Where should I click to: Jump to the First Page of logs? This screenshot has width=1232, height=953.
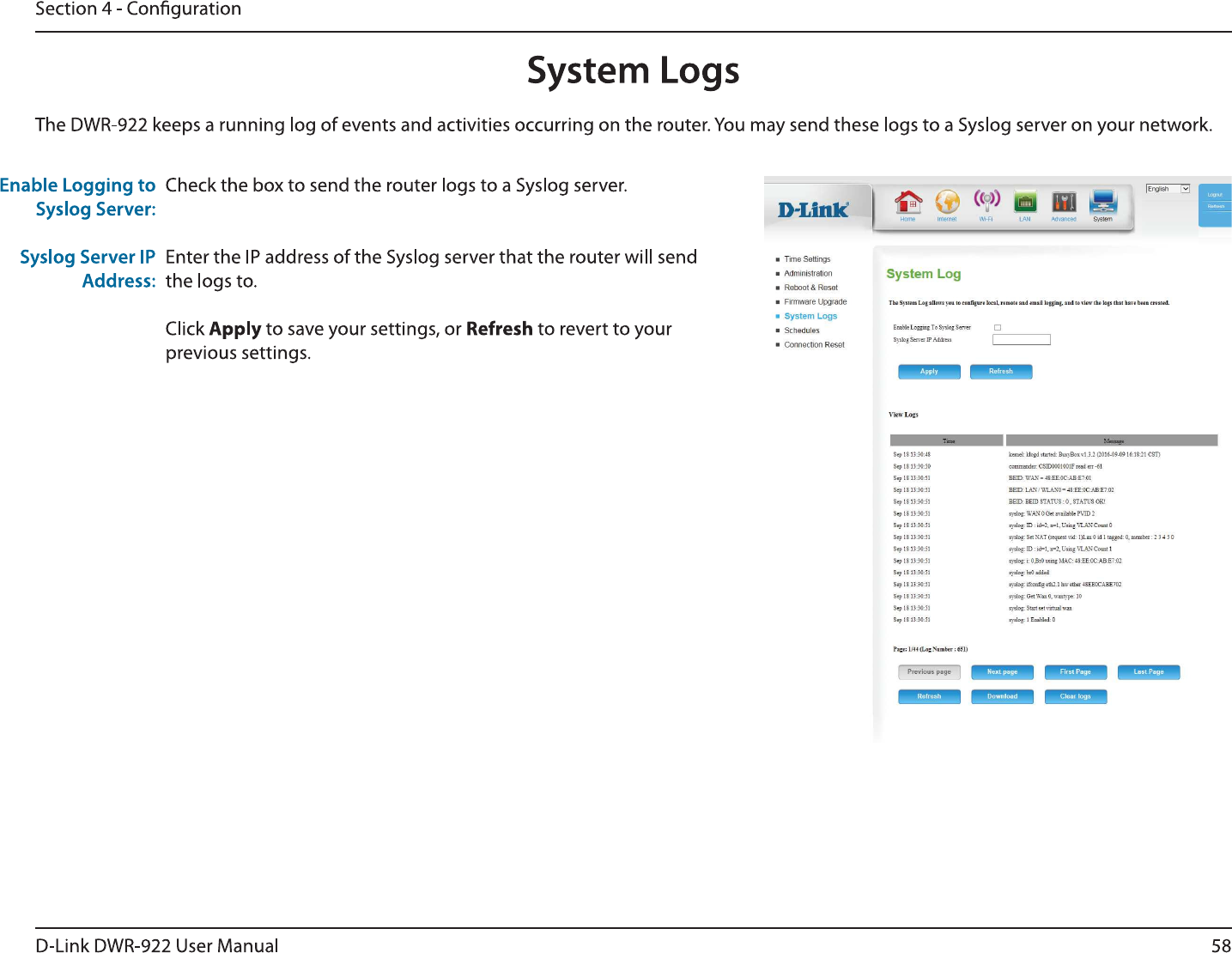coord(1076,672)
